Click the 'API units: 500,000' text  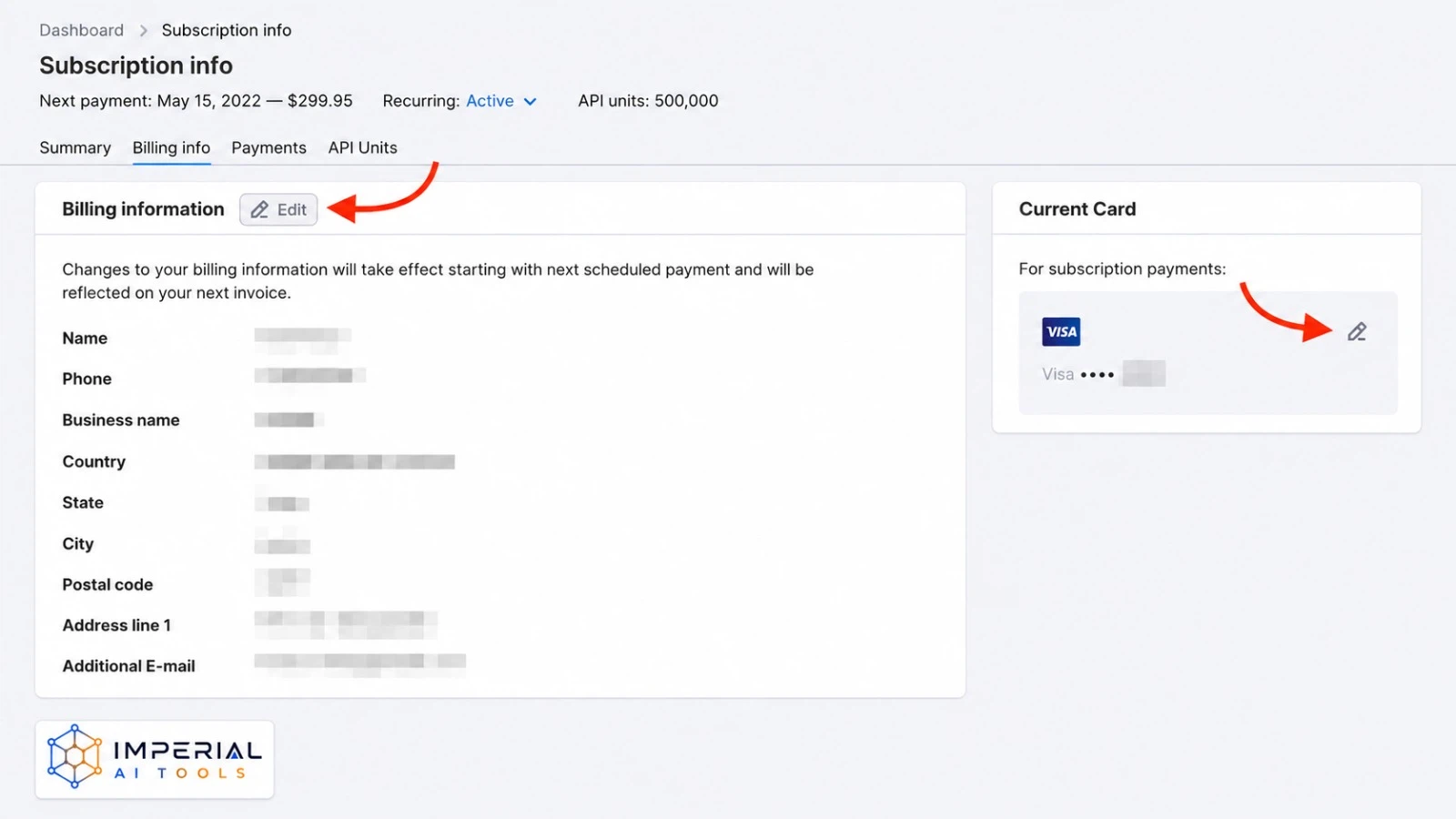click(x=648, y=101)
